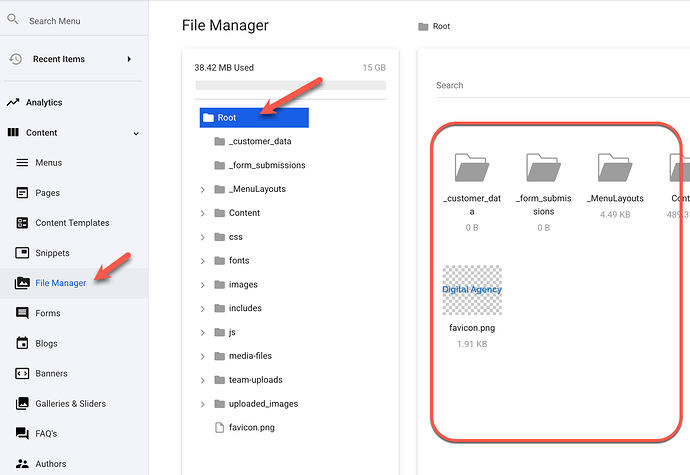Screen dimensions: 690x475
Task: Expand the uploaded_images folder chevron
Action: (202, 404)
